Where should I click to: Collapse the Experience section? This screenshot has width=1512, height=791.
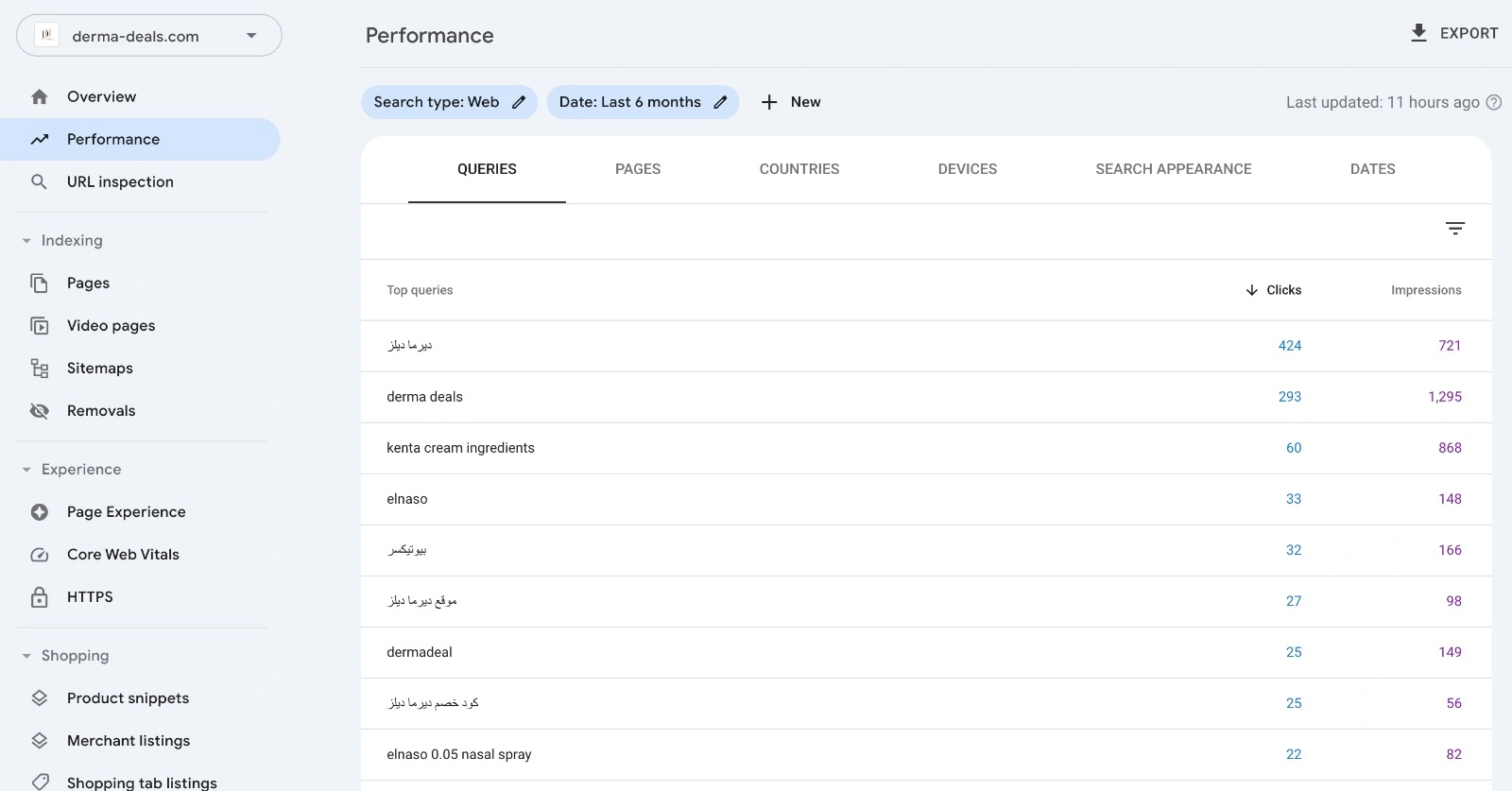click(26, 469)
